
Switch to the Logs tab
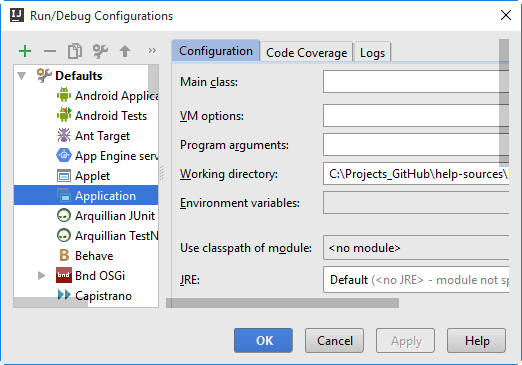tap(372, 52)
